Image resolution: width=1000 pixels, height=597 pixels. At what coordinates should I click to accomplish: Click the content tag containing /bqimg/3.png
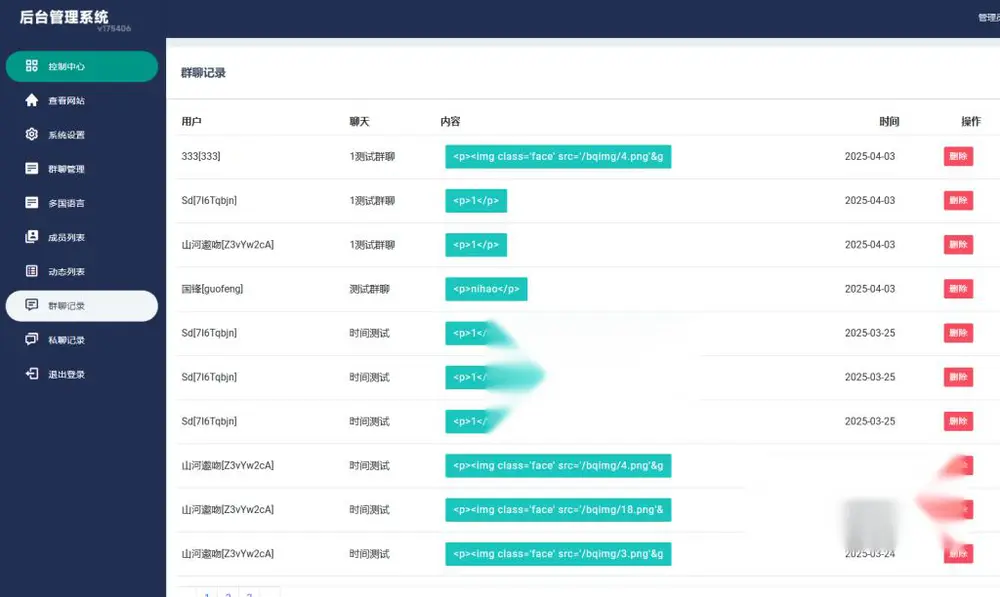point(558,554)
